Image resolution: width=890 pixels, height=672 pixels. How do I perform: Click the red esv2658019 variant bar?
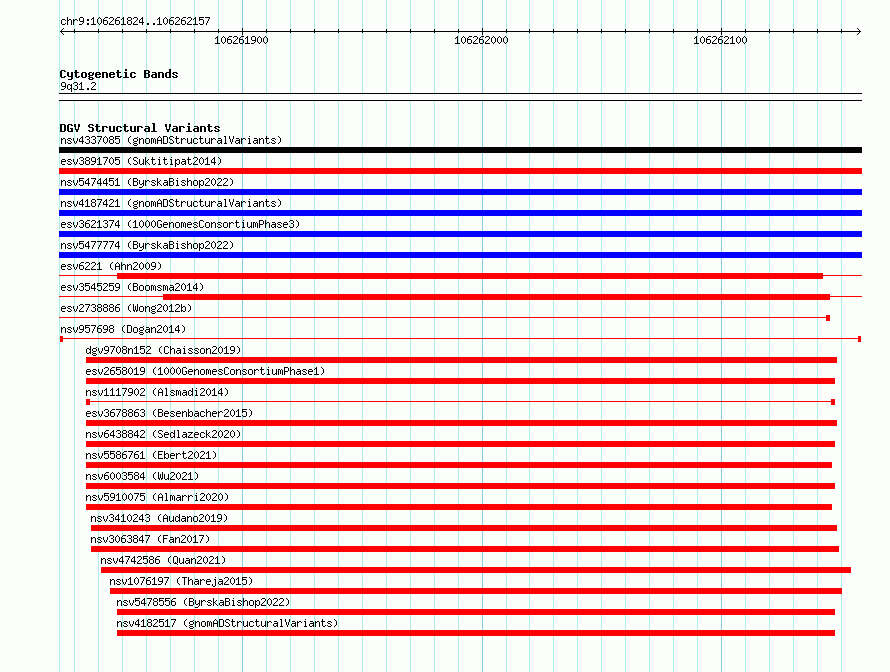click(x=460, y=381)
